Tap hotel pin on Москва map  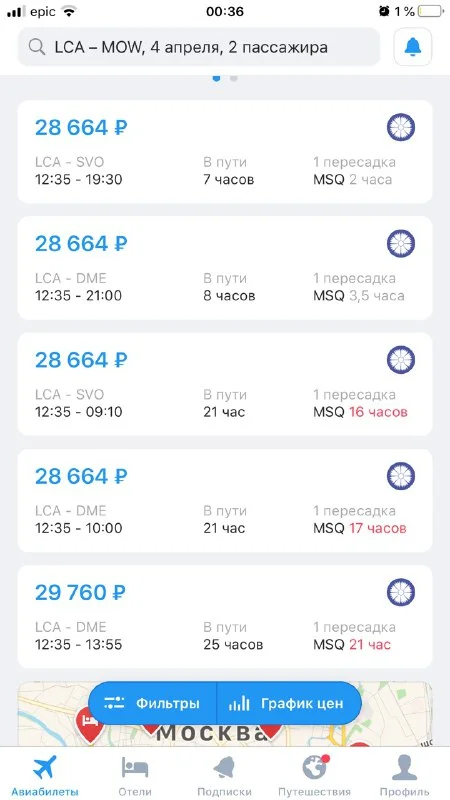point(90,725)
